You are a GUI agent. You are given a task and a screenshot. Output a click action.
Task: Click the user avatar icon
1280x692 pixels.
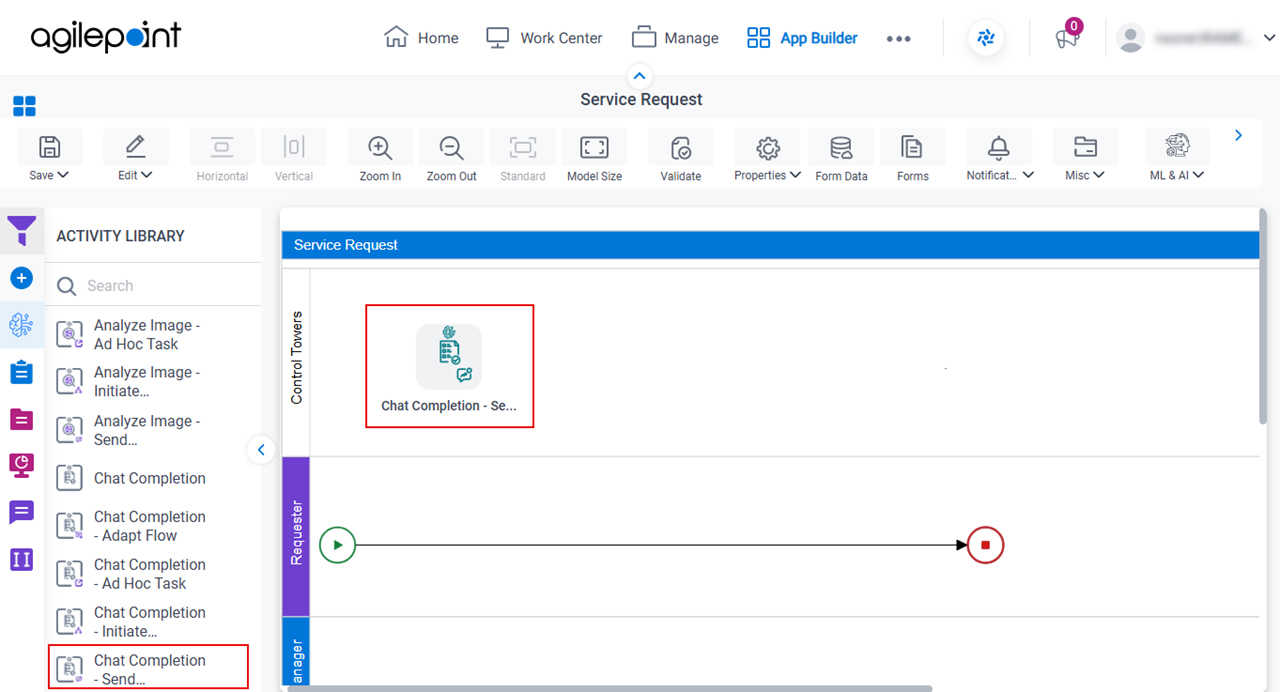(x=1130, y=38)
